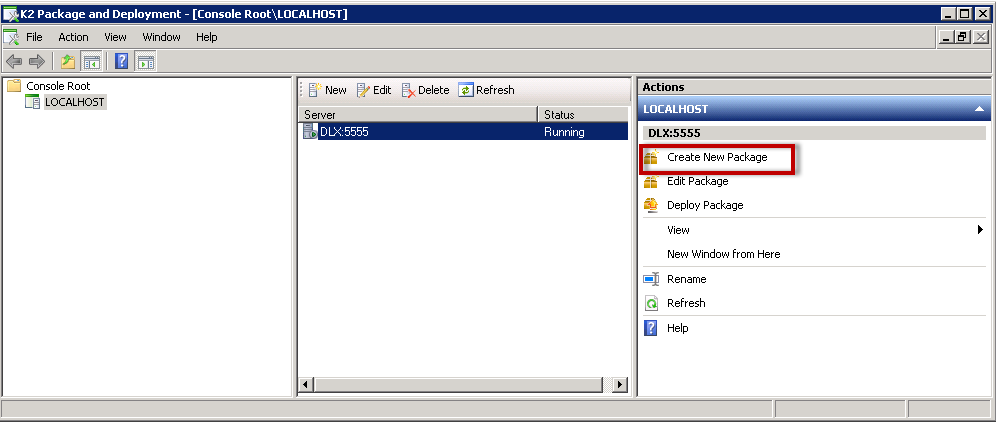The width and height of the screenshot is (996, 422).
Task: Click the horizontal scrollbar right arrow
Action: [620, 385]
